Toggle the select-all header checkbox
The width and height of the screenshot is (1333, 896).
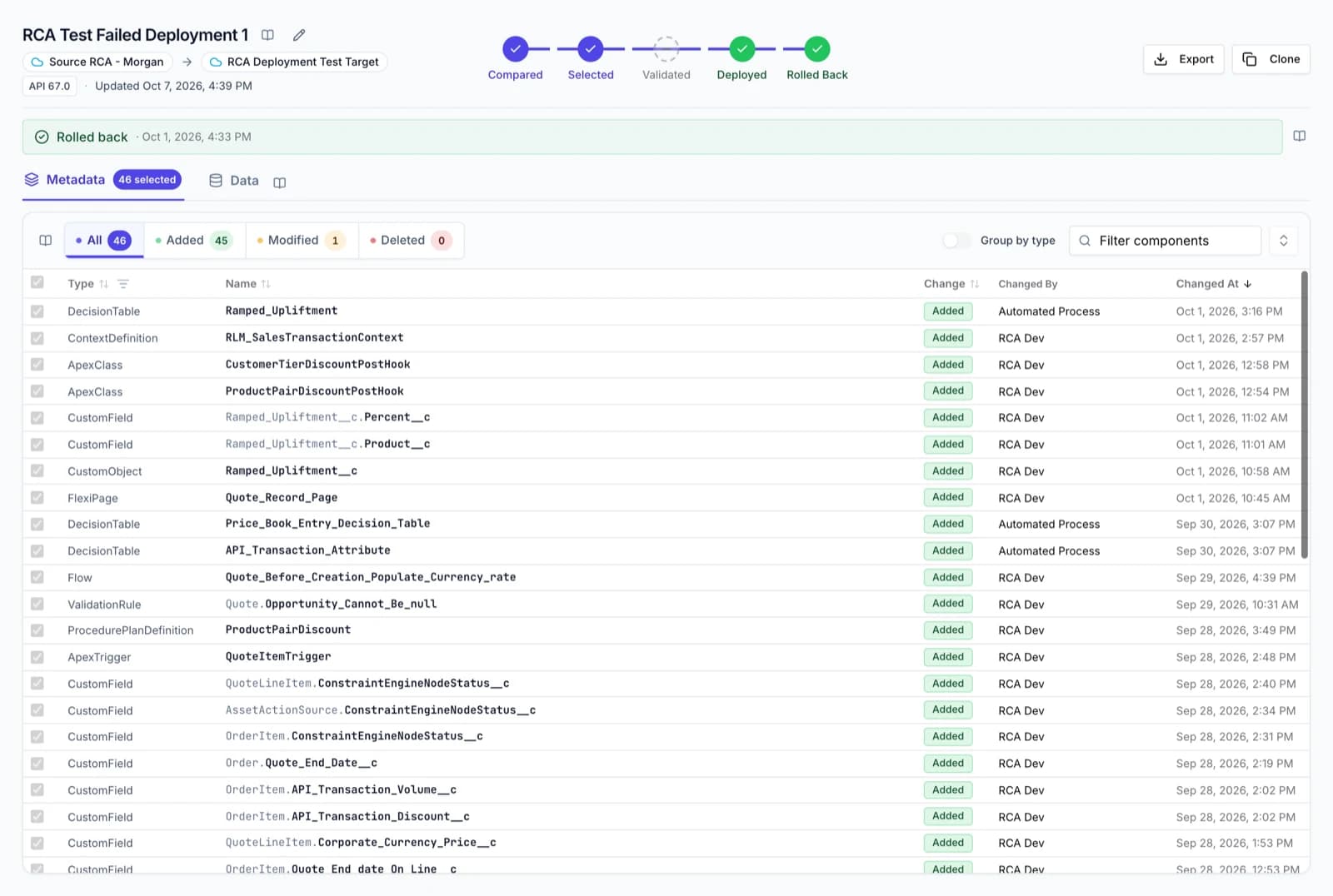[37, 283]
